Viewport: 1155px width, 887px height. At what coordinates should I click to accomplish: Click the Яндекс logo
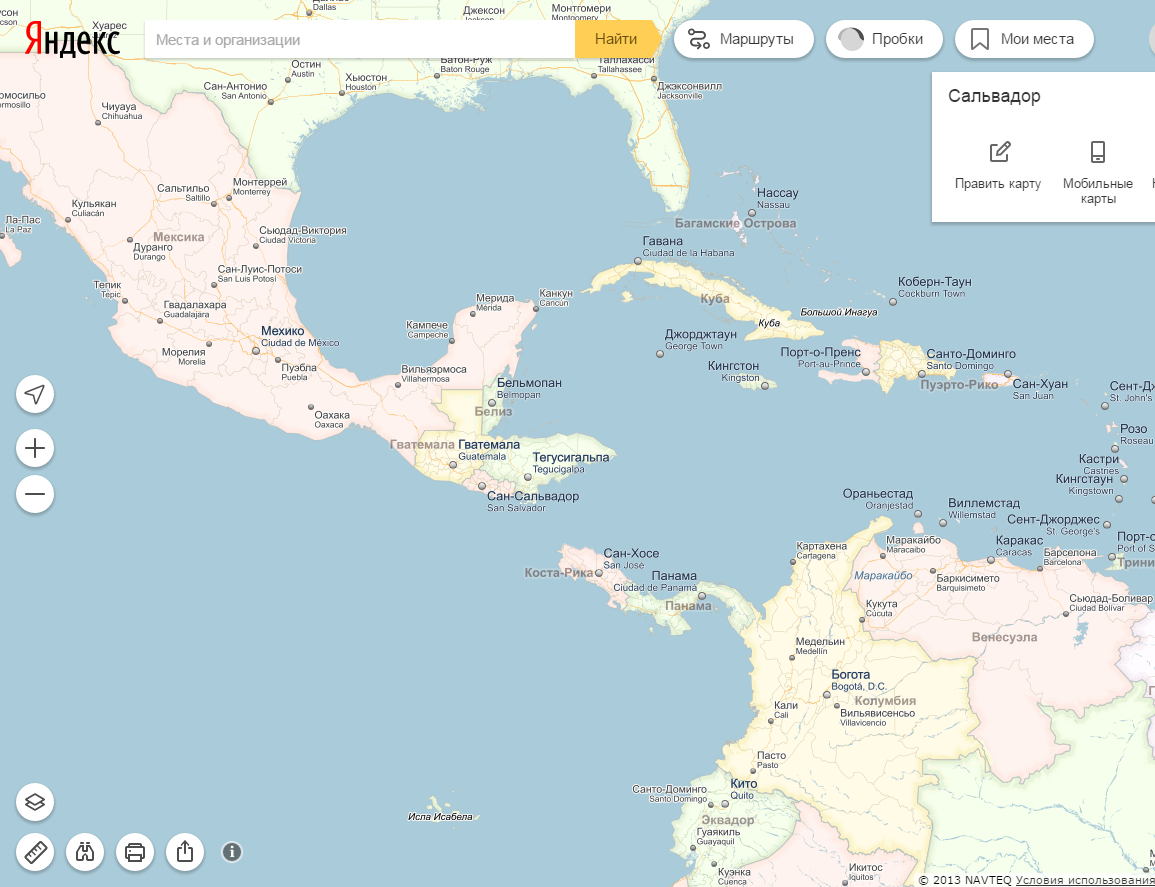[72, 40]
